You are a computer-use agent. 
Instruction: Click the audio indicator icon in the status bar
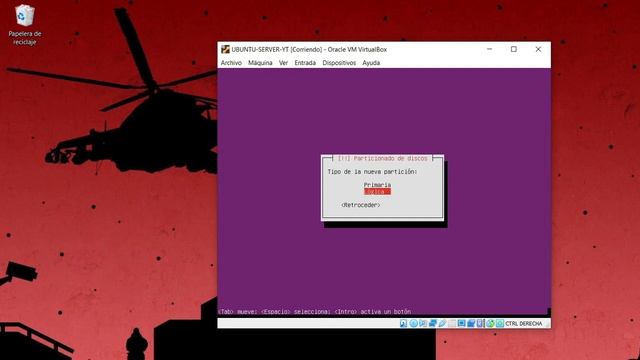click(x=423, y=323)
